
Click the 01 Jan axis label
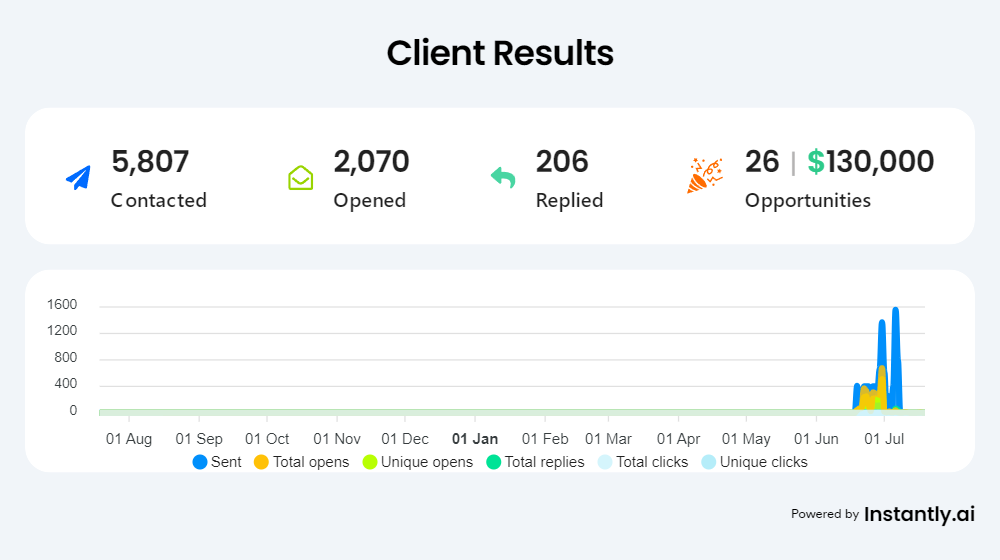(475, 439)
